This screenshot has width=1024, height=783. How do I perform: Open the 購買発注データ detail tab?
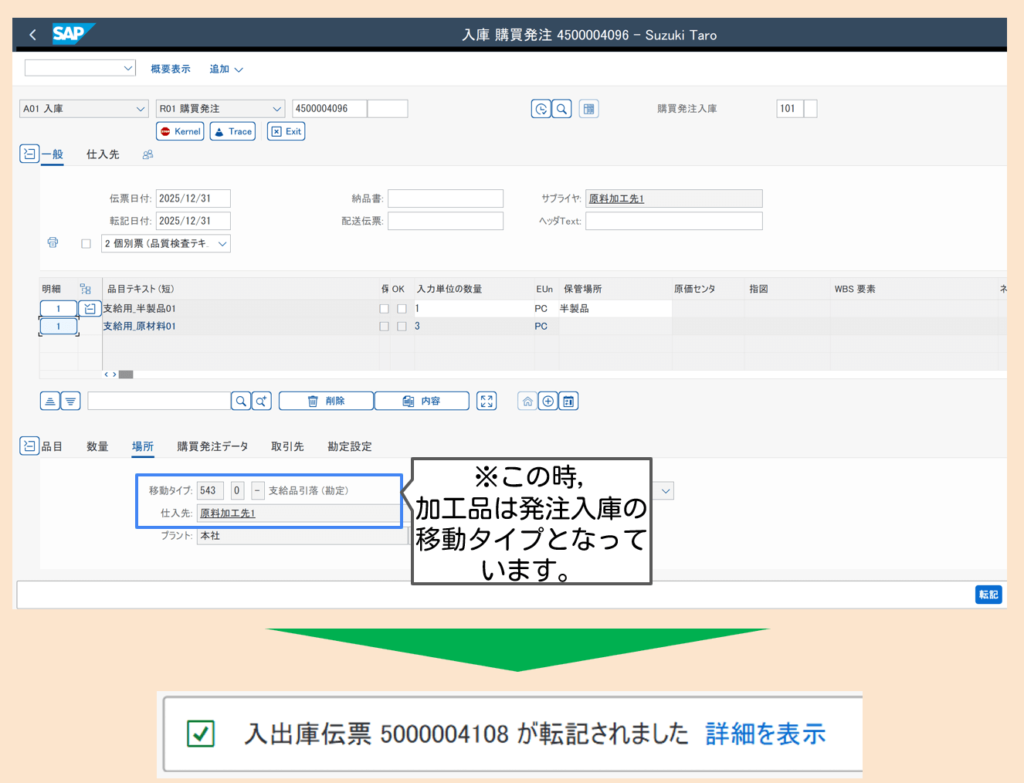pos(212,446)
